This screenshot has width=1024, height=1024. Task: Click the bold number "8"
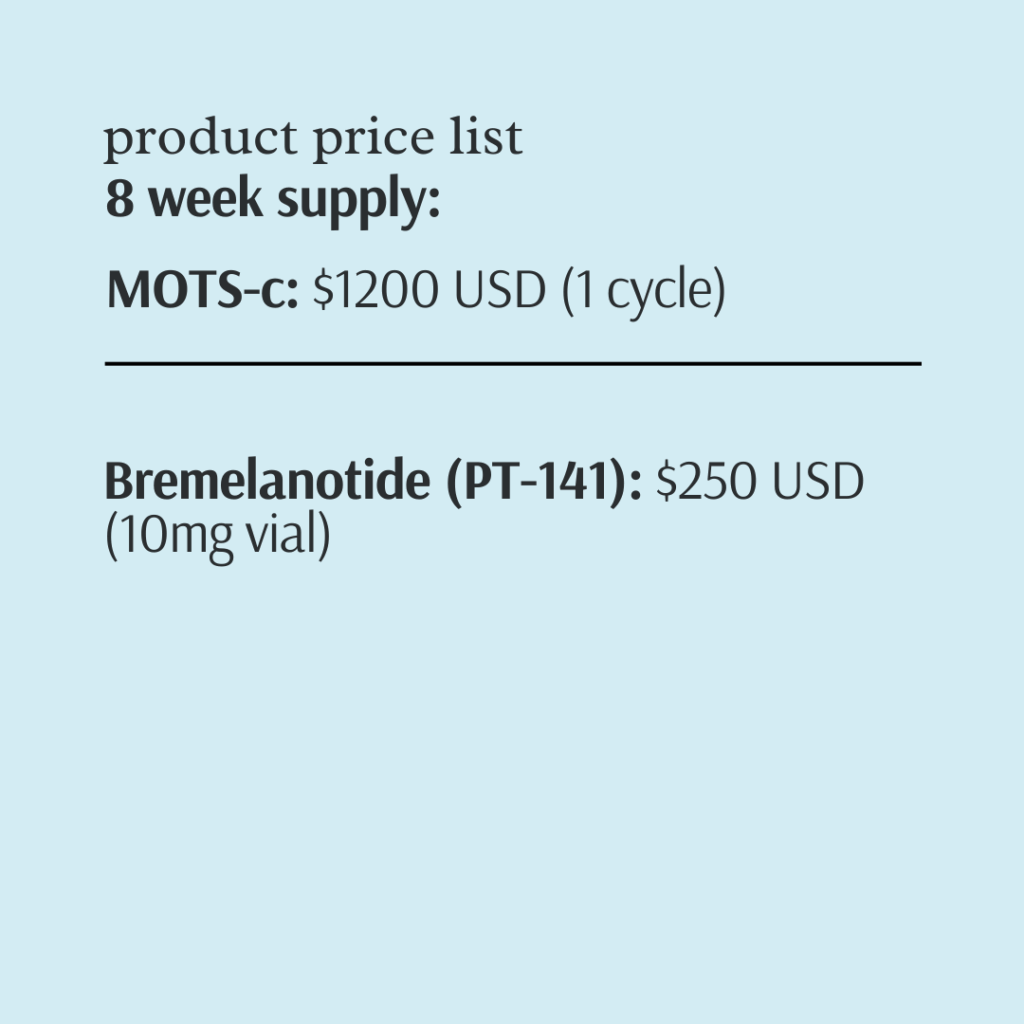pos(120,199)
